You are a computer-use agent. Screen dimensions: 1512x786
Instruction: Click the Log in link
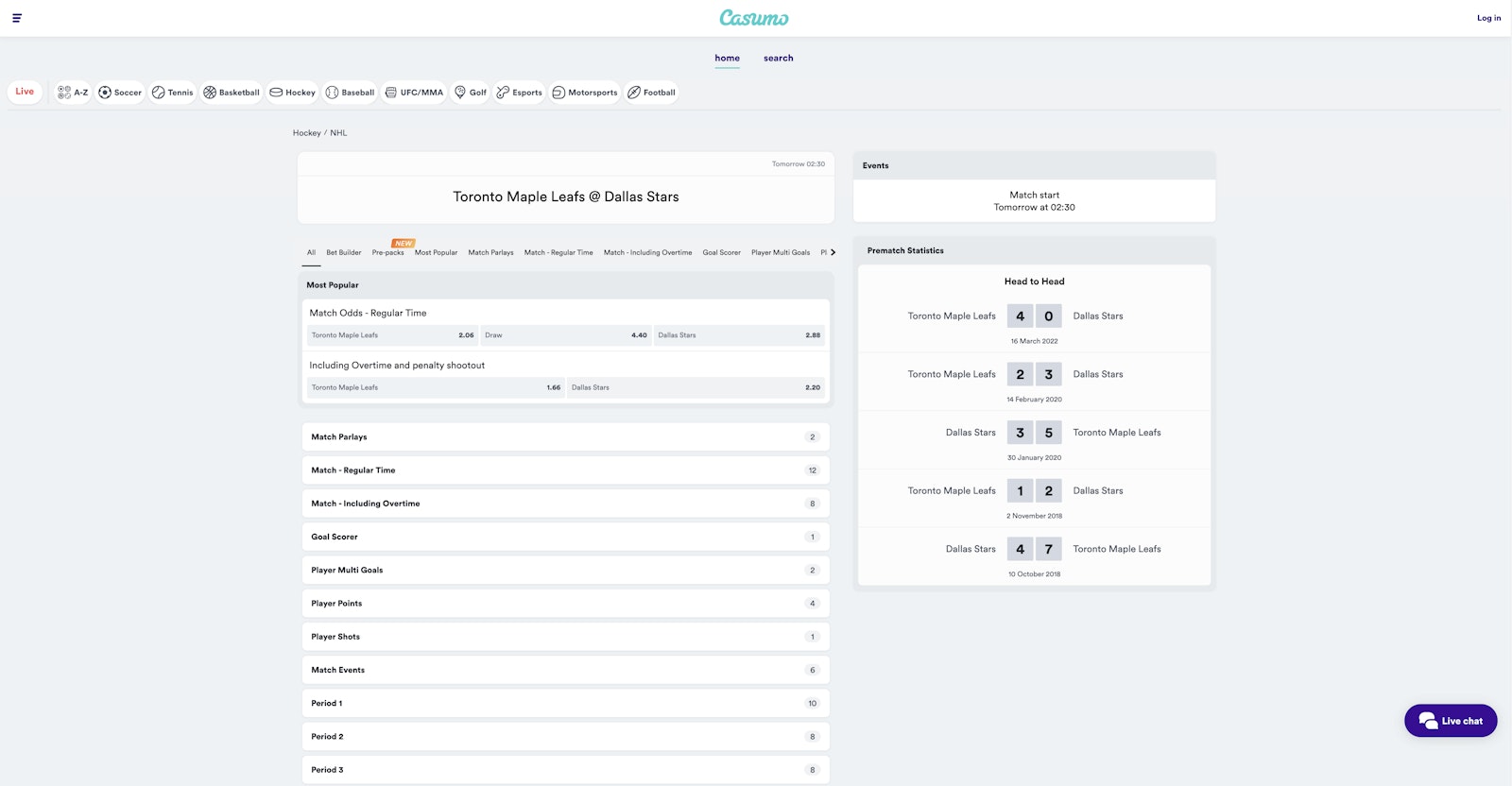coord(1488,18)
